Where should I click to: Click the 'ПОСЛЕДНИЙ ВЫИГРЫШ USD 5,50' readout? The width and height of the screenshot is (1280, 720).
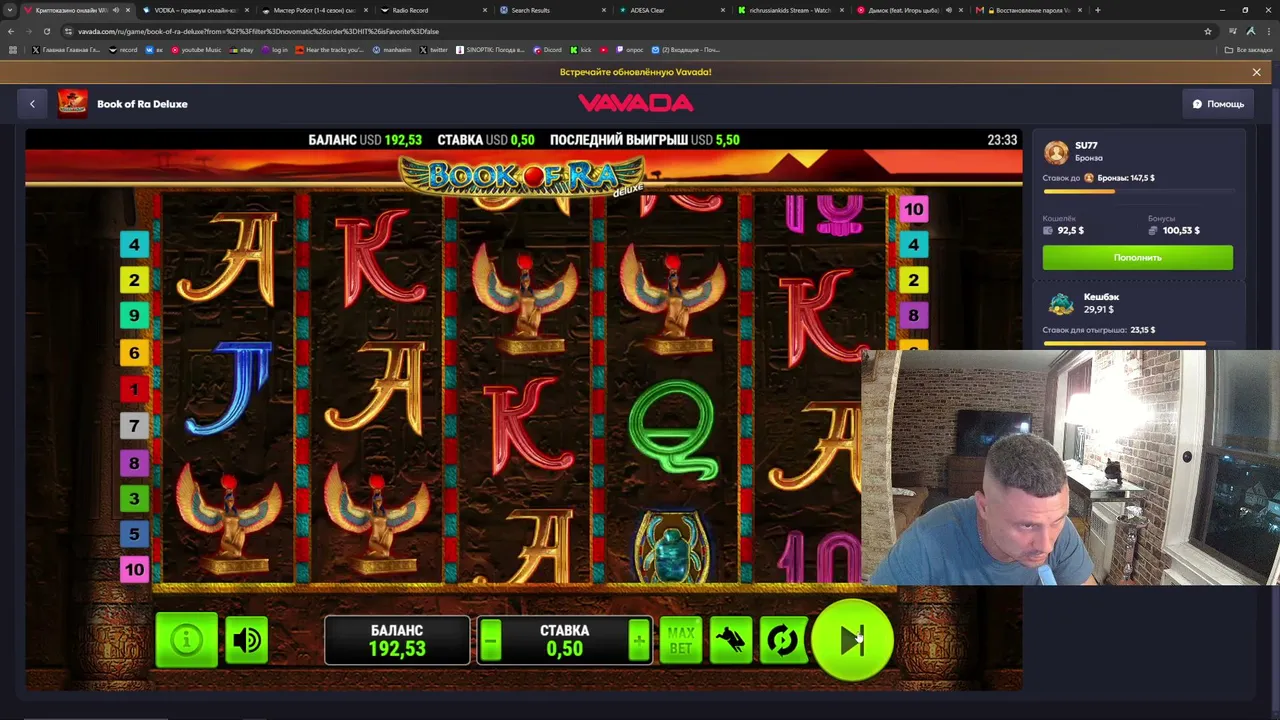645,140
